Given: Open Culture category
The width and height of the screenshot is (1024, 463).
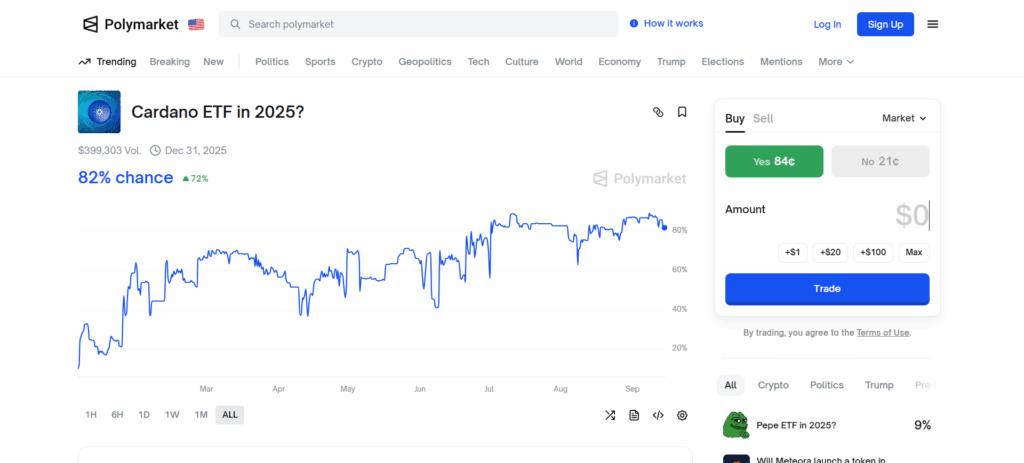Looking at the screenshot, I should coord(522,62).
